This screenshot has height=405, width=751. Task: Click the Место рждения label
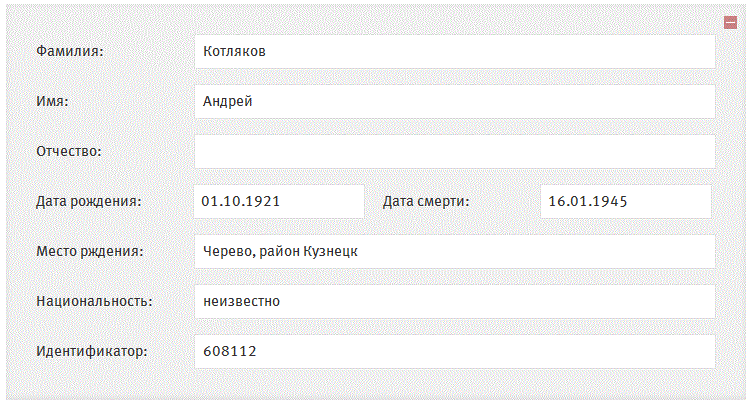pos(90,251)
